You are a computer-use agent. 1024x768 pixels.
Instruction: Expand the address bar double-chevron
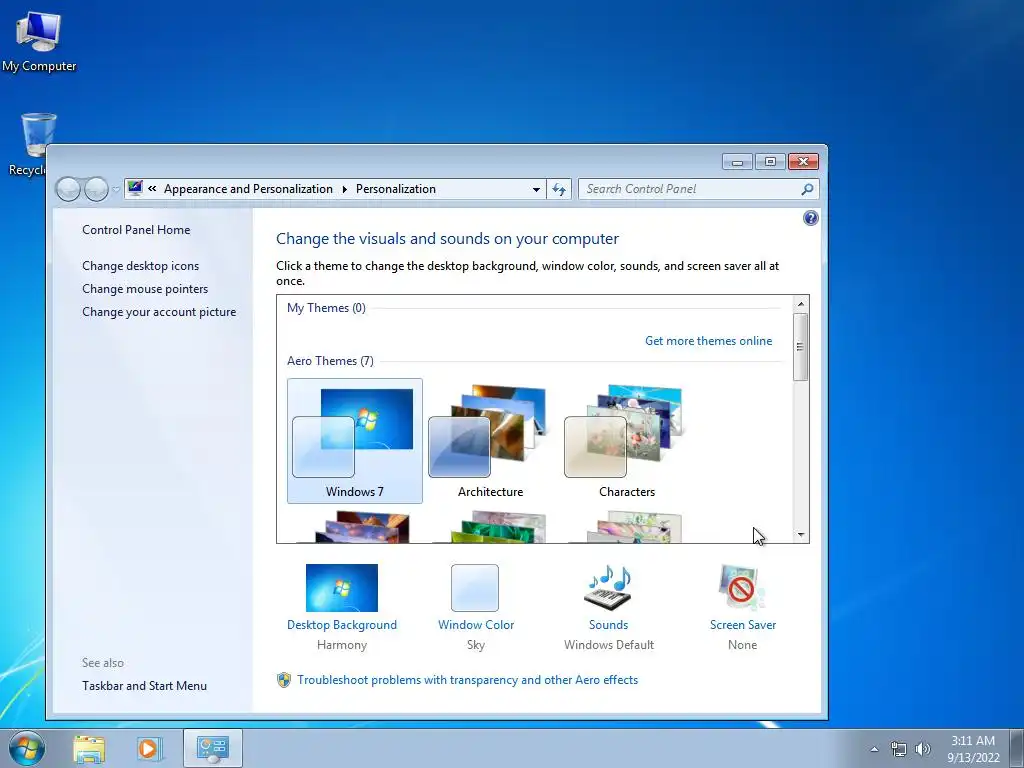pyautogui.click(x=152, y=189)
